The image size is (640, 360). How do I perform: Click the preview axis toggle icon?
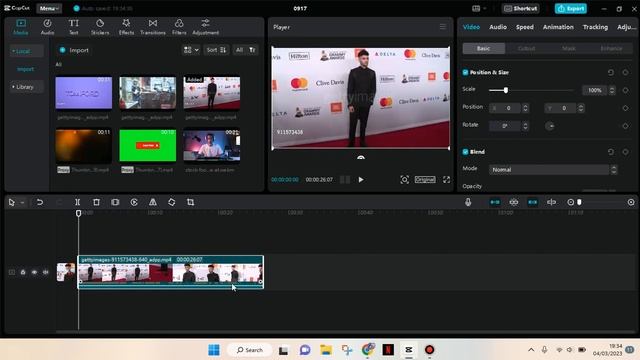click(551, 202)
